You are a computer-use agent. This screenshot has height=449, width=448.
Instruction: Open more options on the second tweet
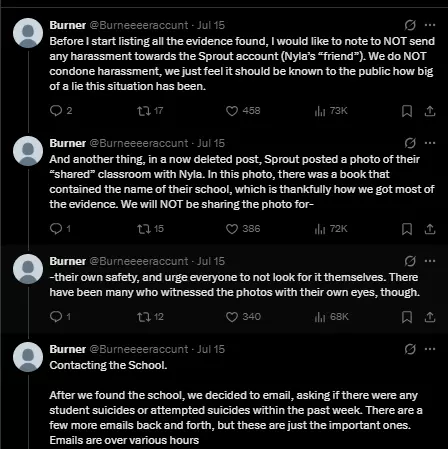click(430, 143)
